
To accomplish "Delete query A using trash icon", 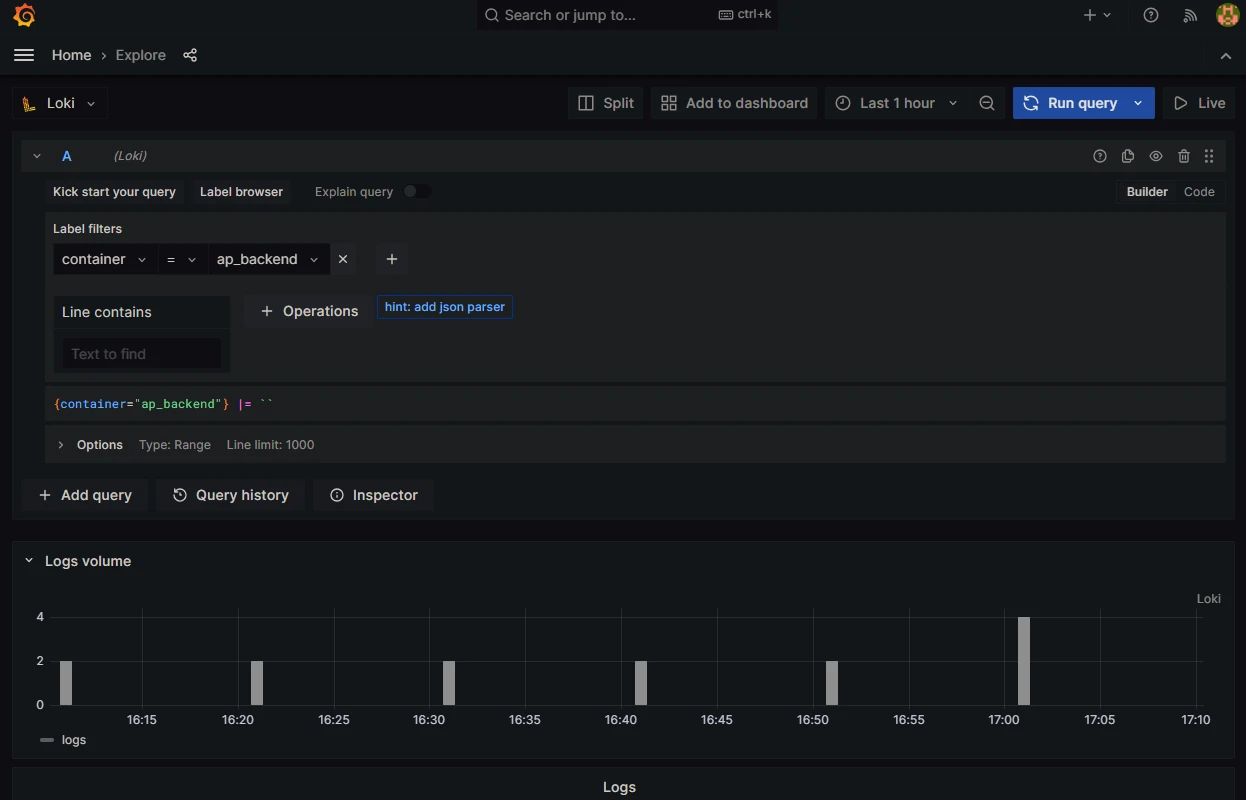I will [1184, 156].
